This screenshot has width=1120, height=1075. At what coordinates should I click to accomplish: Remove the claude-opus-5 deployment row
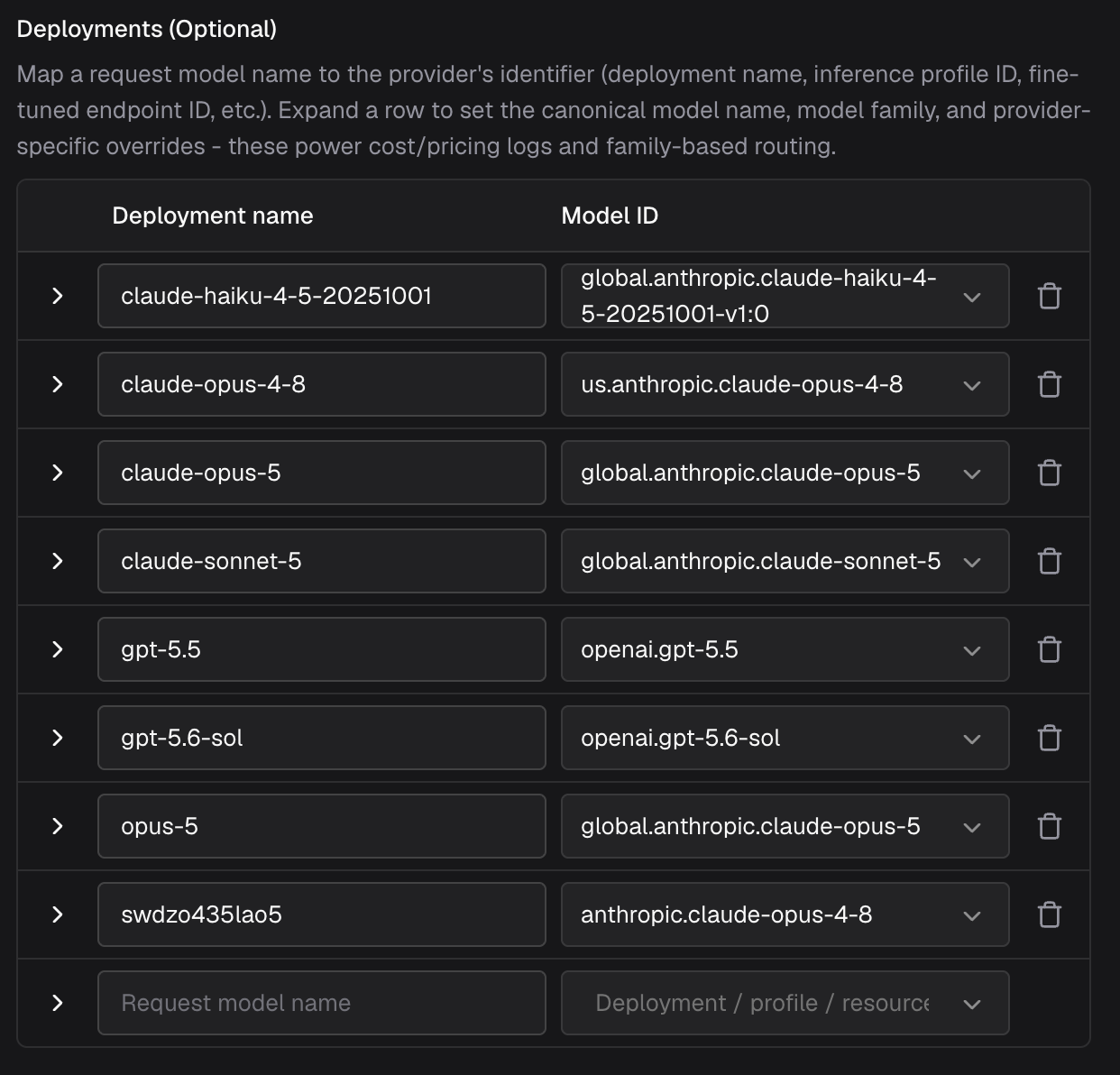(x=1050, y=473)
